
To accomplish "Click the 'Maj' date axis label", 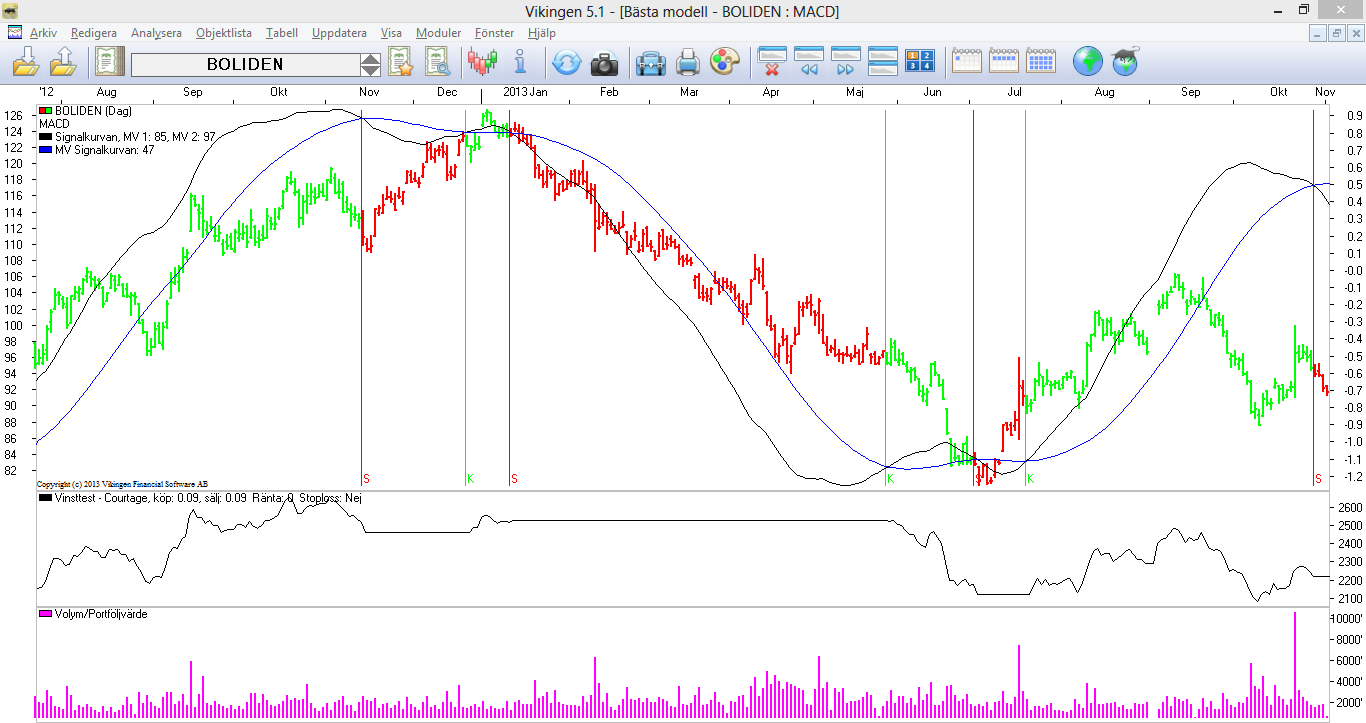I will (x=854, y=92).
